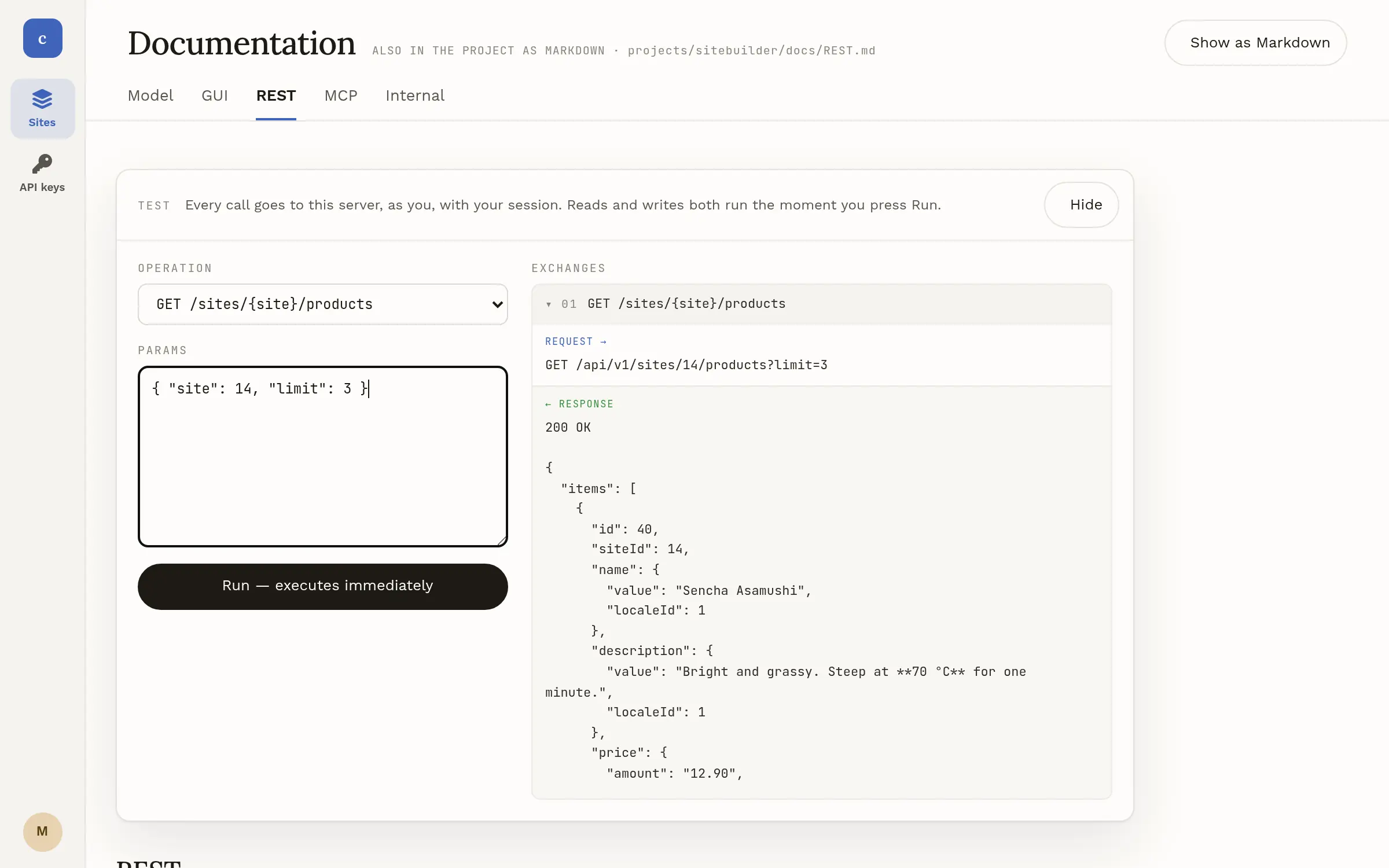The image size is (1389, 868).
Task: Click the request line GET /api/v1/sites/14/products?limit=3
Action: 686,365
